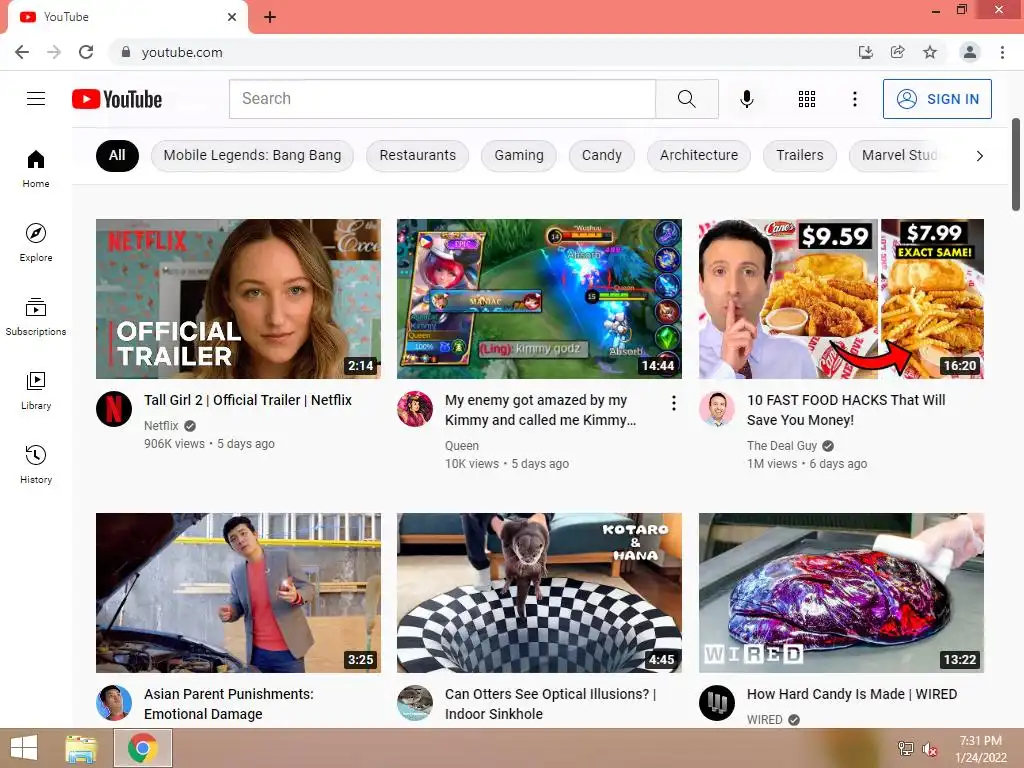This screenshot has height=768, width=1024.
Task: Click the Netflix channel avatar
Action: tap(114, 409)
